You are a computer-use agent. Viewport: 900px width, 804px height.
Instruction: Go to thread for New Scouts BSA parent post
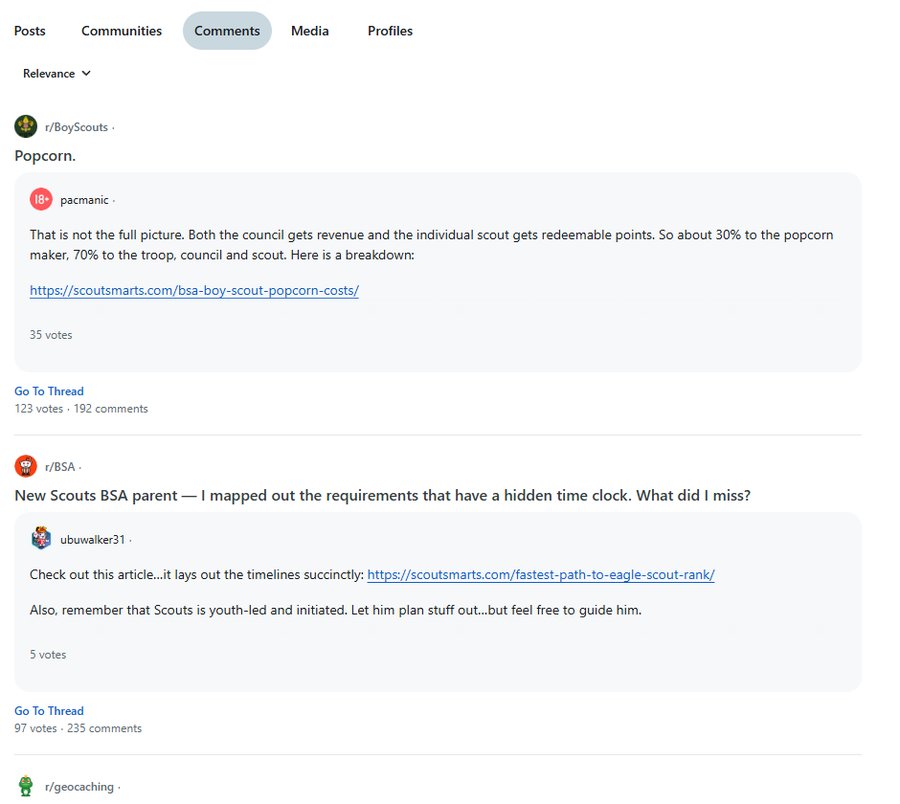point(49,711)
